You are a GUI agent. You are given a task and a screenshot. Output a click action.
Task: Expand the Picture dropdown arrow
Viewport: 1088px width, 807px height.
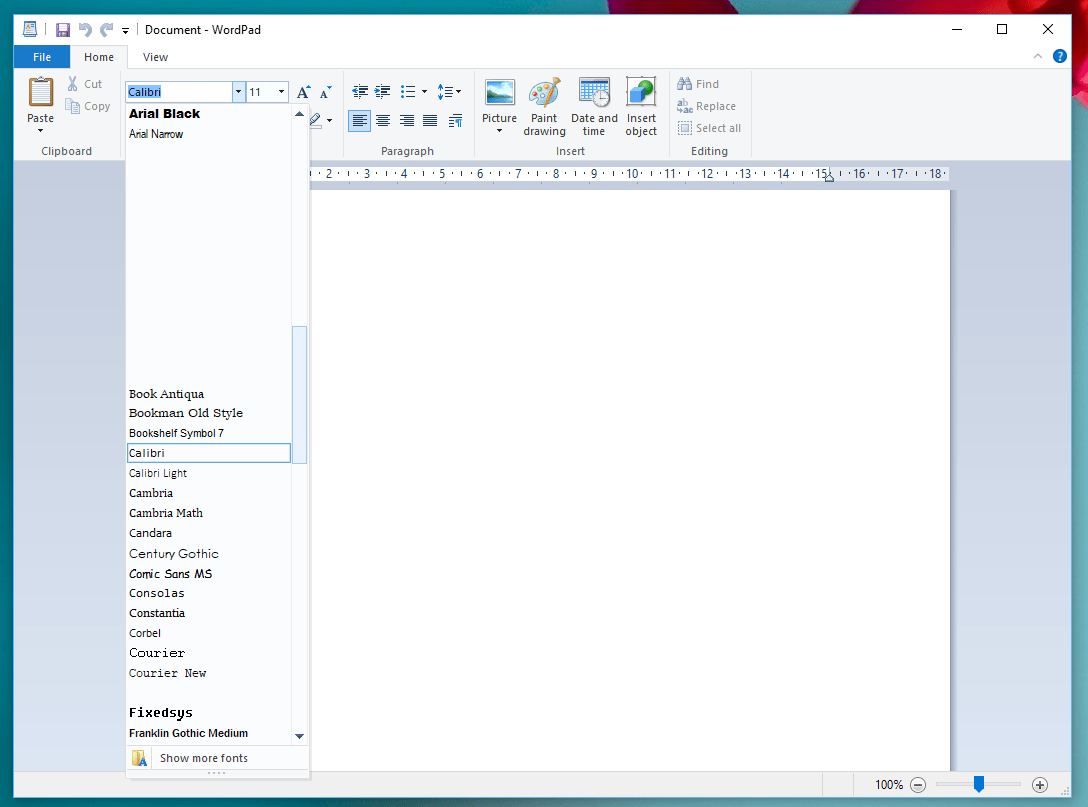[x=500, y=131]
